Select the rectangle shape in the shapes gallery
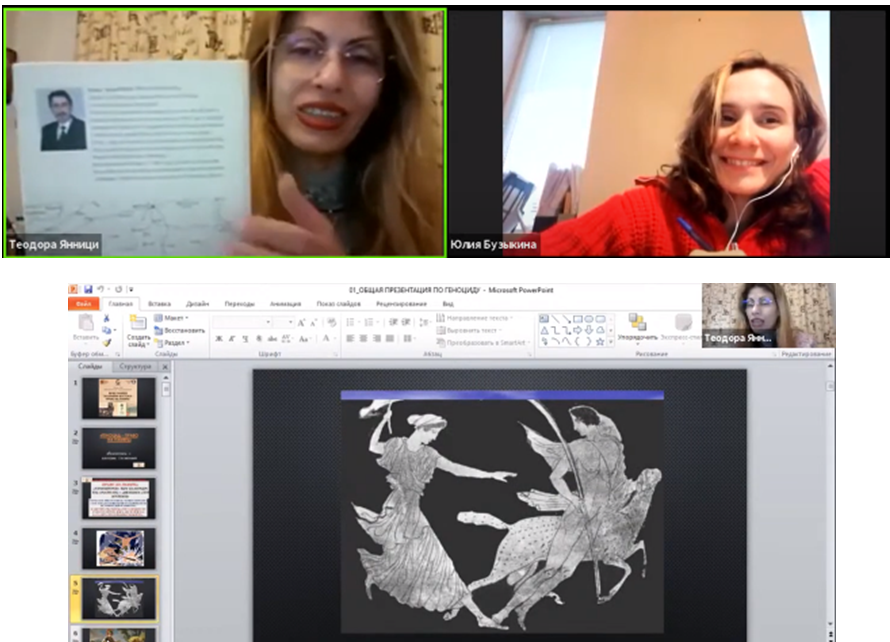This screenshot has height=642, width=890. (x=578, y=319)
